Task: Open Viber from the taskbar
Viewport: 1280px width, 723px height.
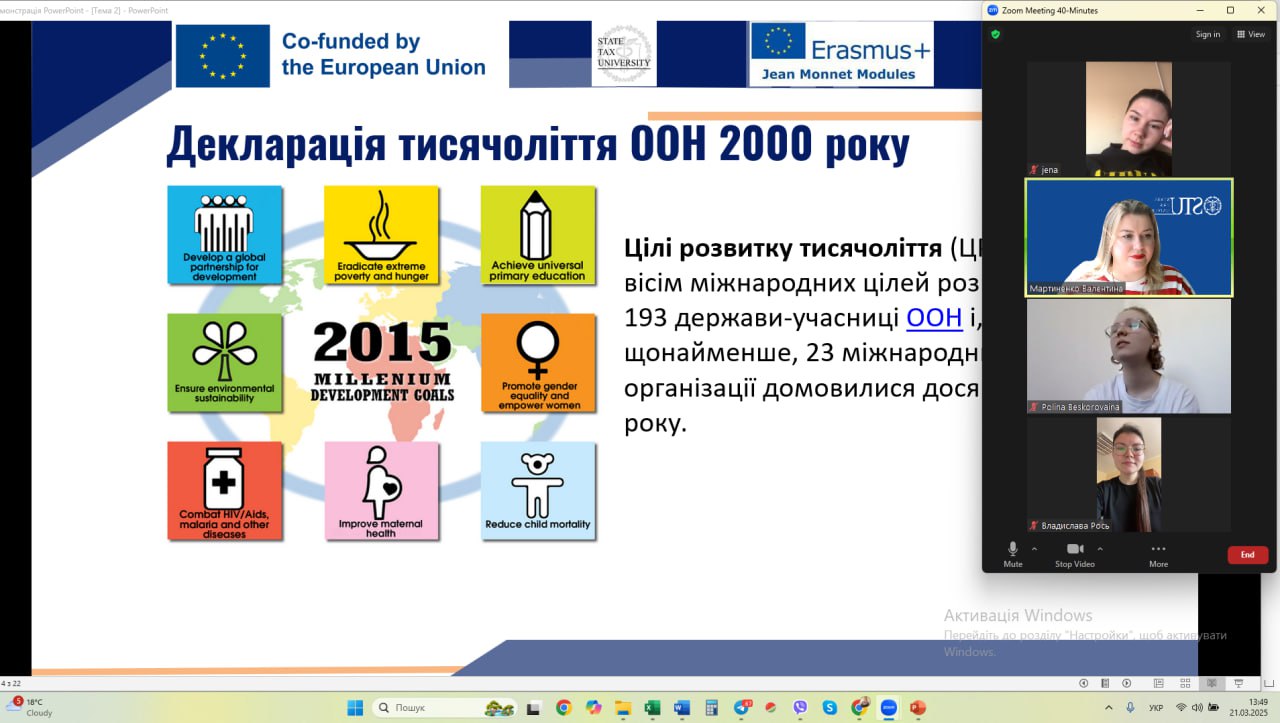Action: (800, 708)
